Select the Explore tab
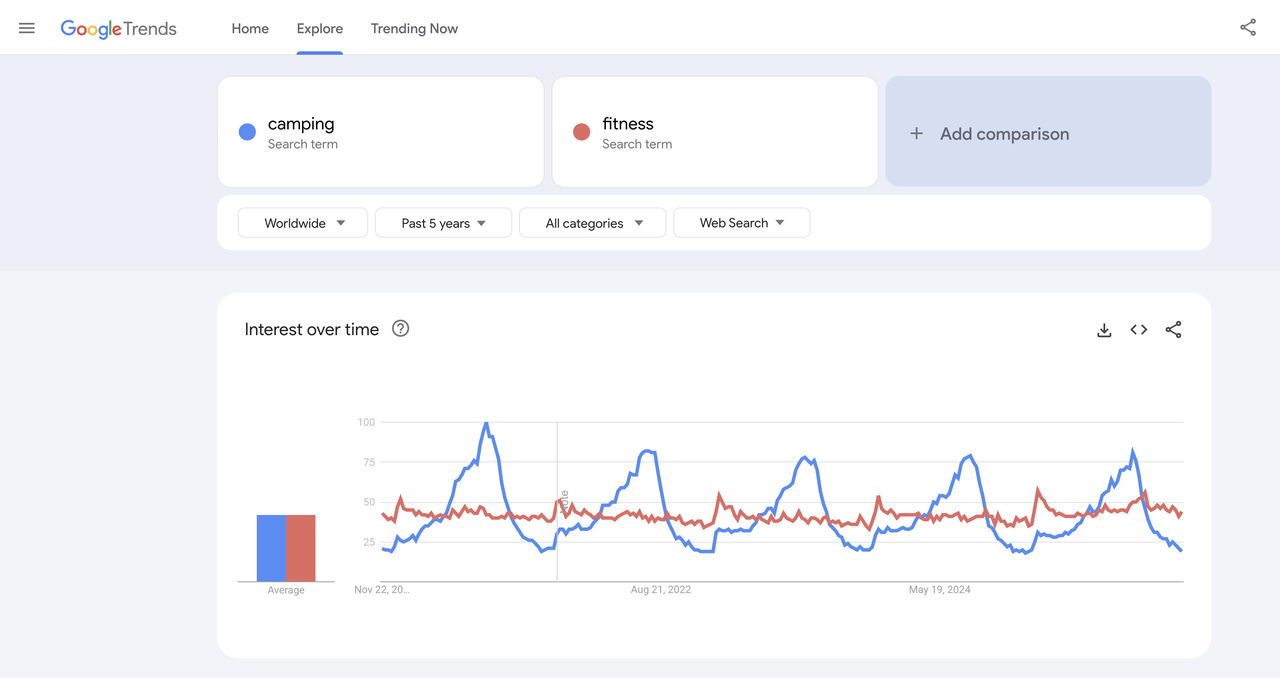 click(x=320, y=29)
